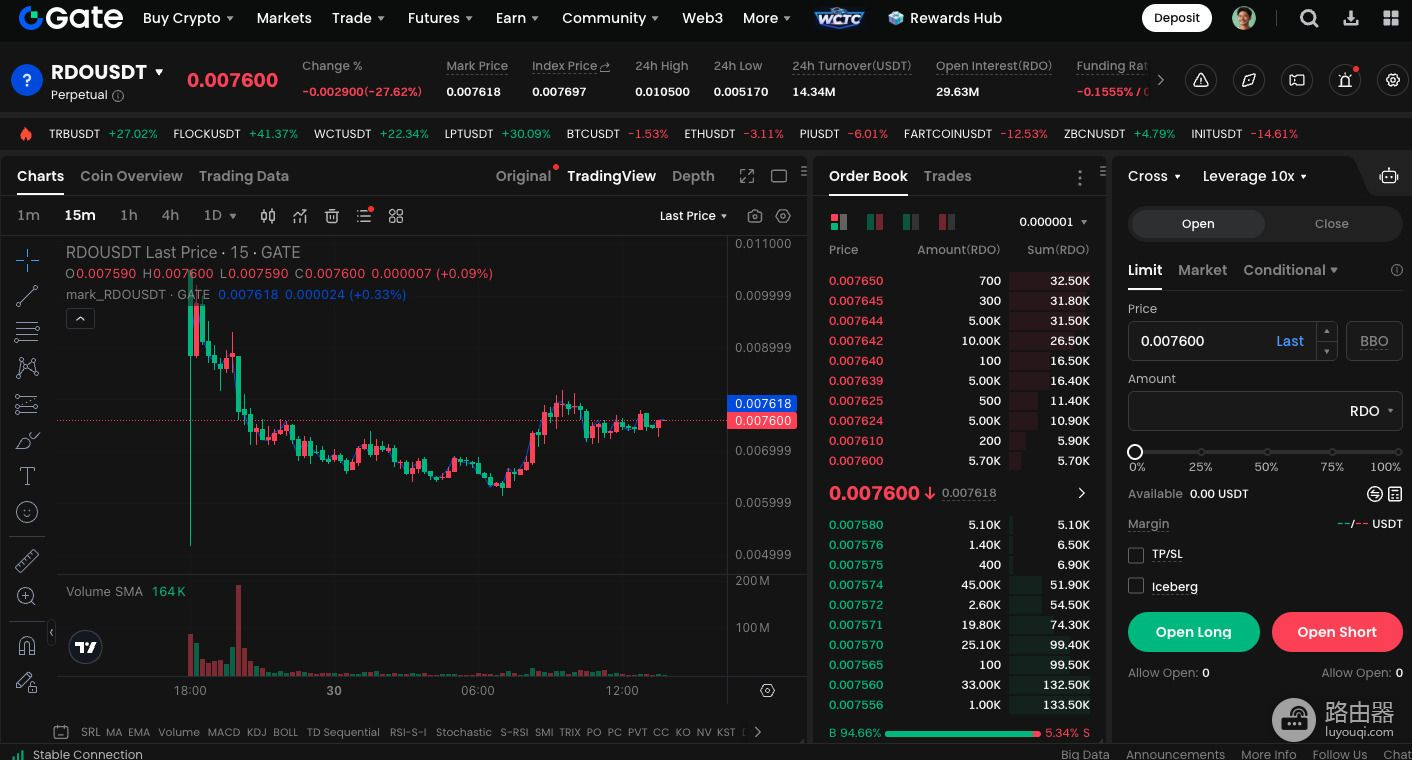Select the ruler measure tool
The image size is (1412, 760).
coord(27,561)
